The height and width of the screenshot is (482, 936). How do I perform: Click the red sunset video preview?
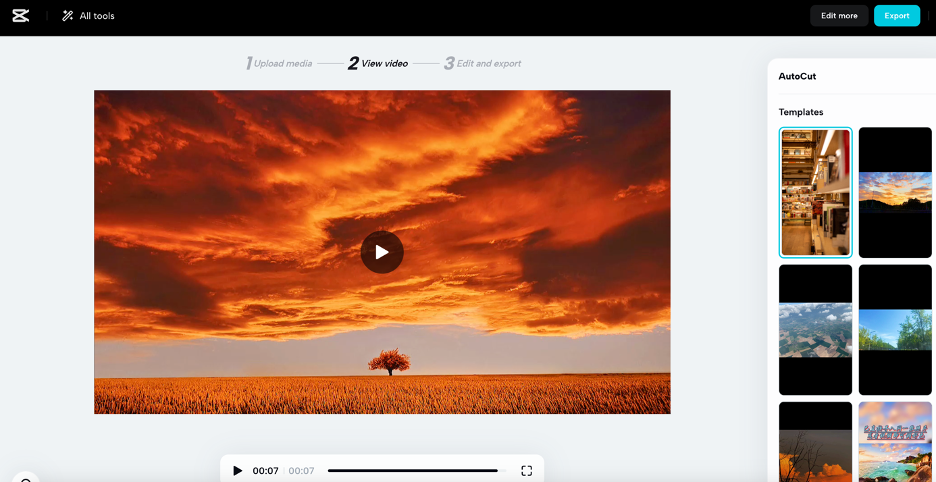point(382,252)
